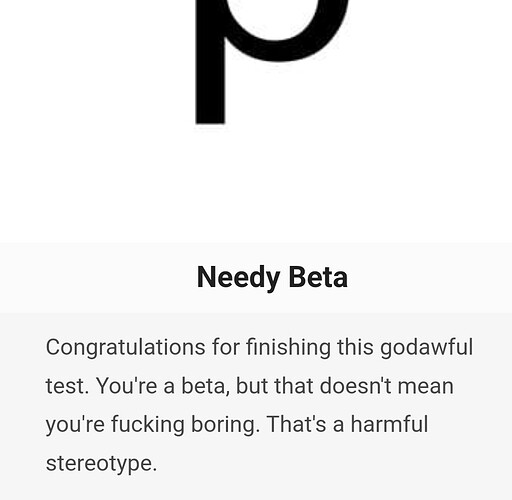
Task: Click the word "Congratulations" in the description
Action: (x=125, y=348)
